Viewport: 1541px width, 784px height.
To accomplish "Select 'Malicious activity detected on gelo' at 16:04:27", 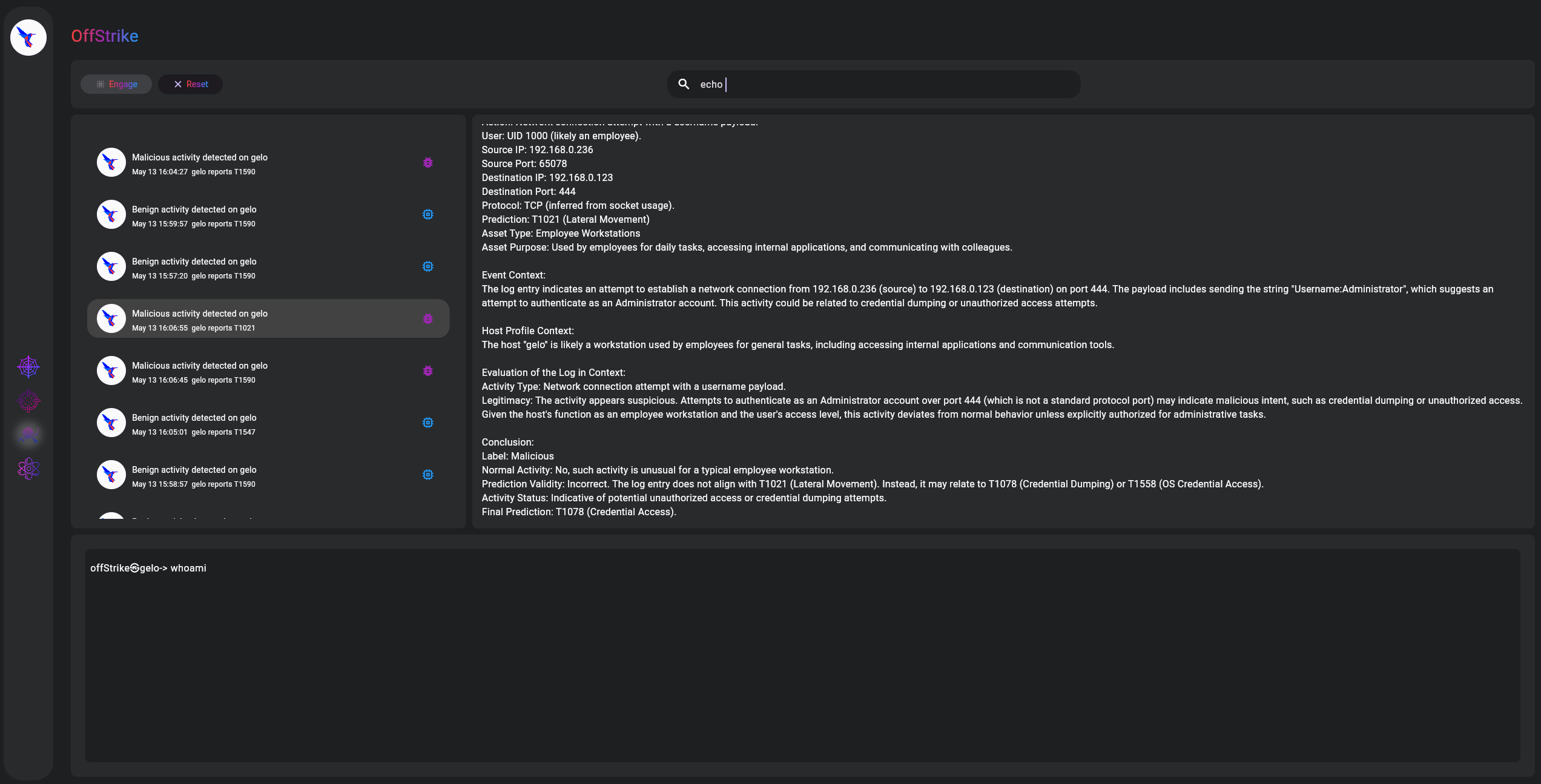I will pos(200,157).
